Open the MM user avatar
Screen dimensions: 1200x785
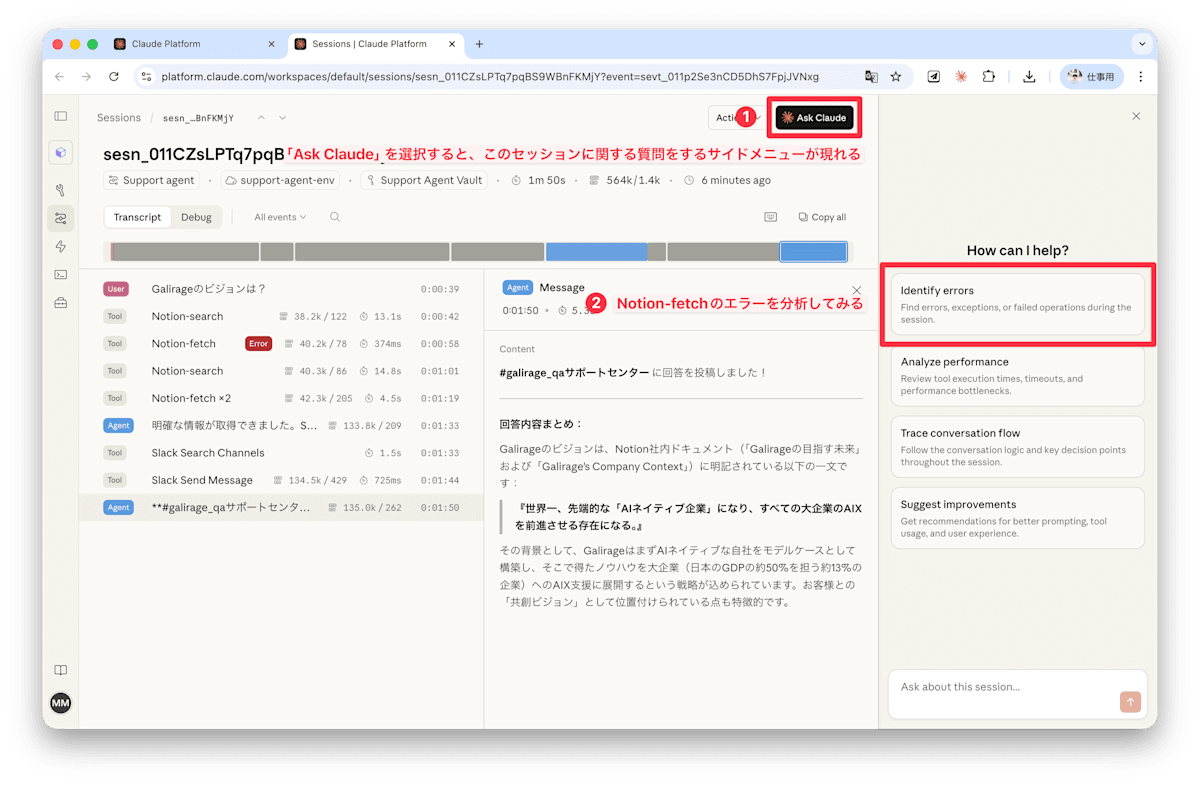[x=61, y=703]
